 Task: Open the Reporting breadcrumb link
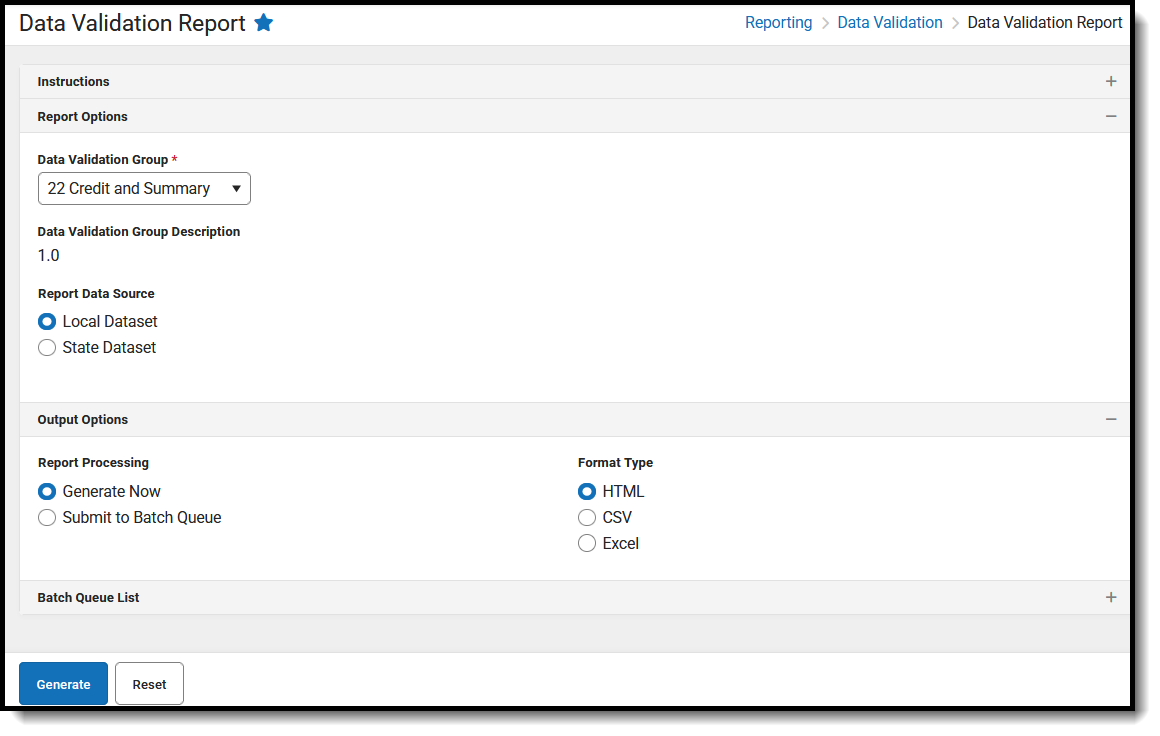[x=778, y=23]
